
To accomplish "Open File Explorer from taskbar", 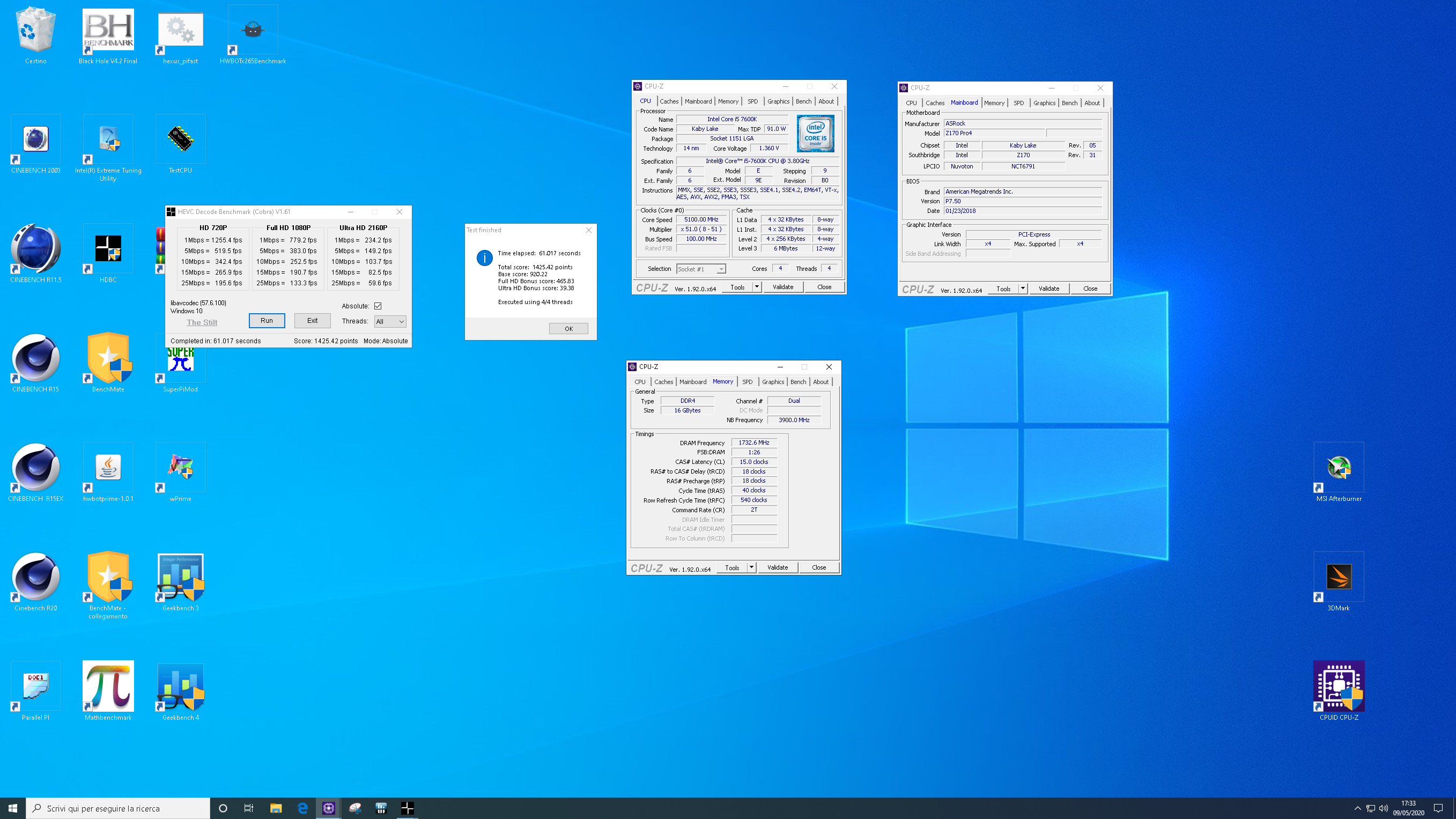I will 276,808.
